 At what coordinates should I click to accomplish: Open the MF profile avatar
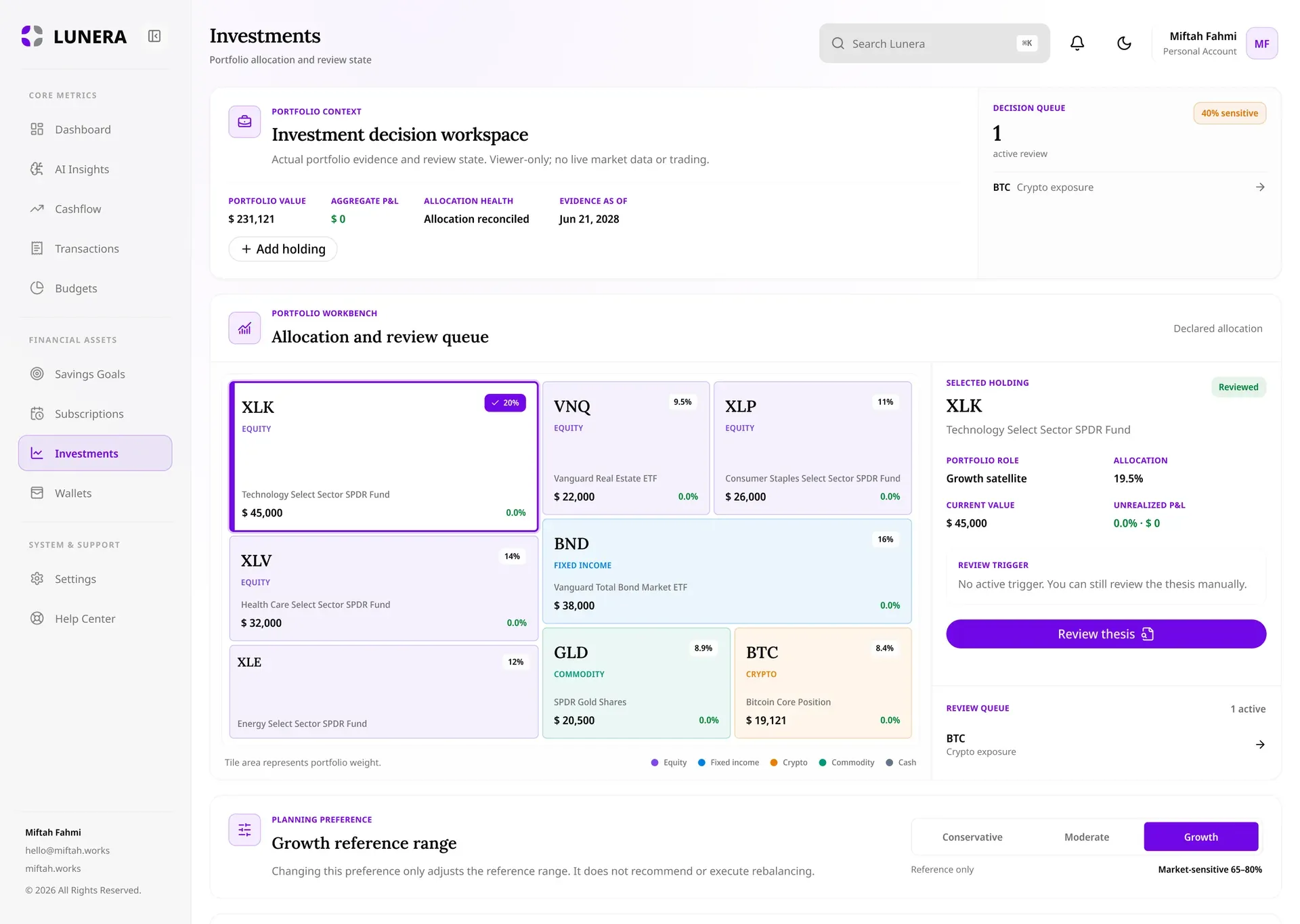click(x=1261, y=43)
